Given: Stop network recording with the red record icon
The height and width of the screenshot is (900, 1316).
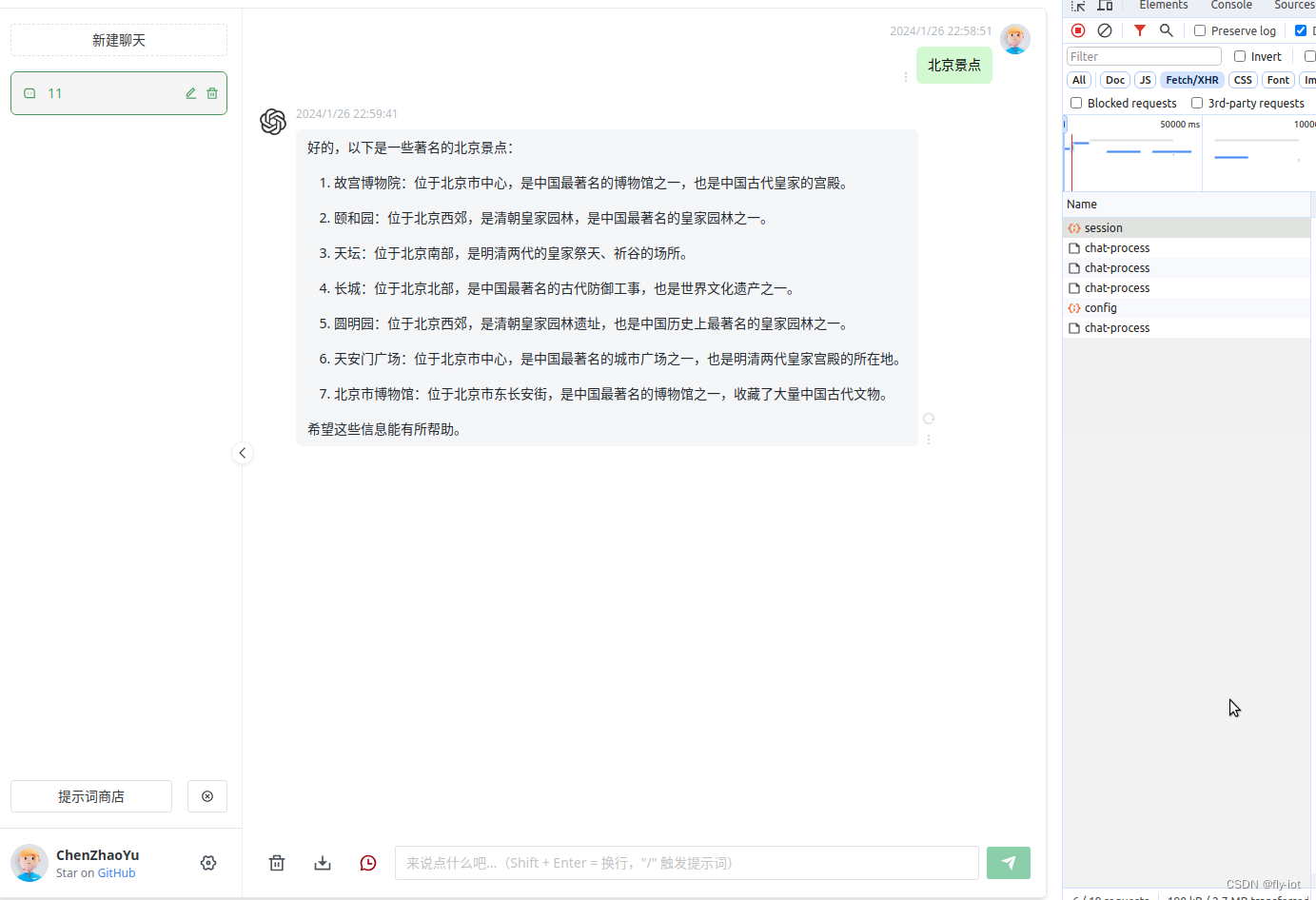Looking at the screenshot, I should 1078,30.
